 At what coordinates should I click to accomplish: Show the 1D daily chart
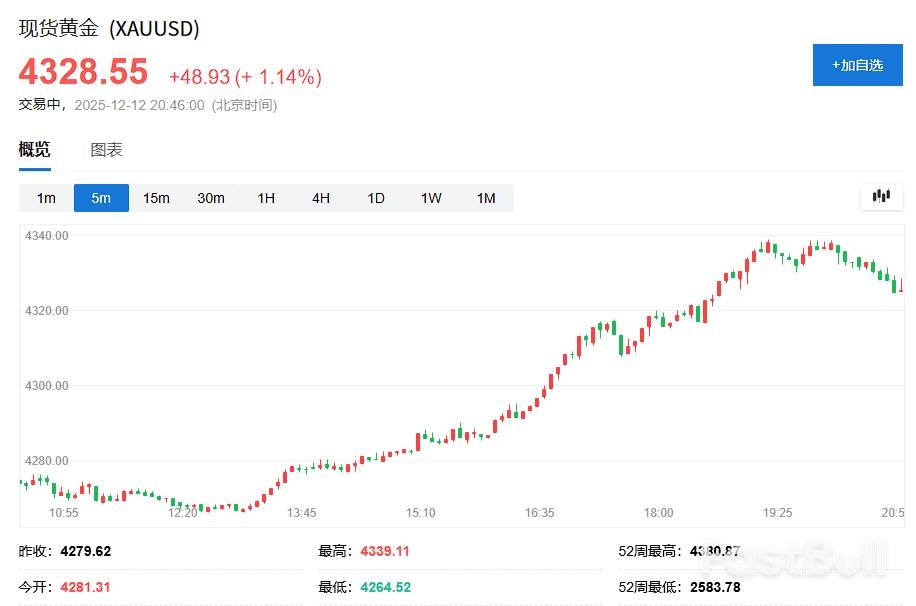pyautogui.click(x=376, y=198)
